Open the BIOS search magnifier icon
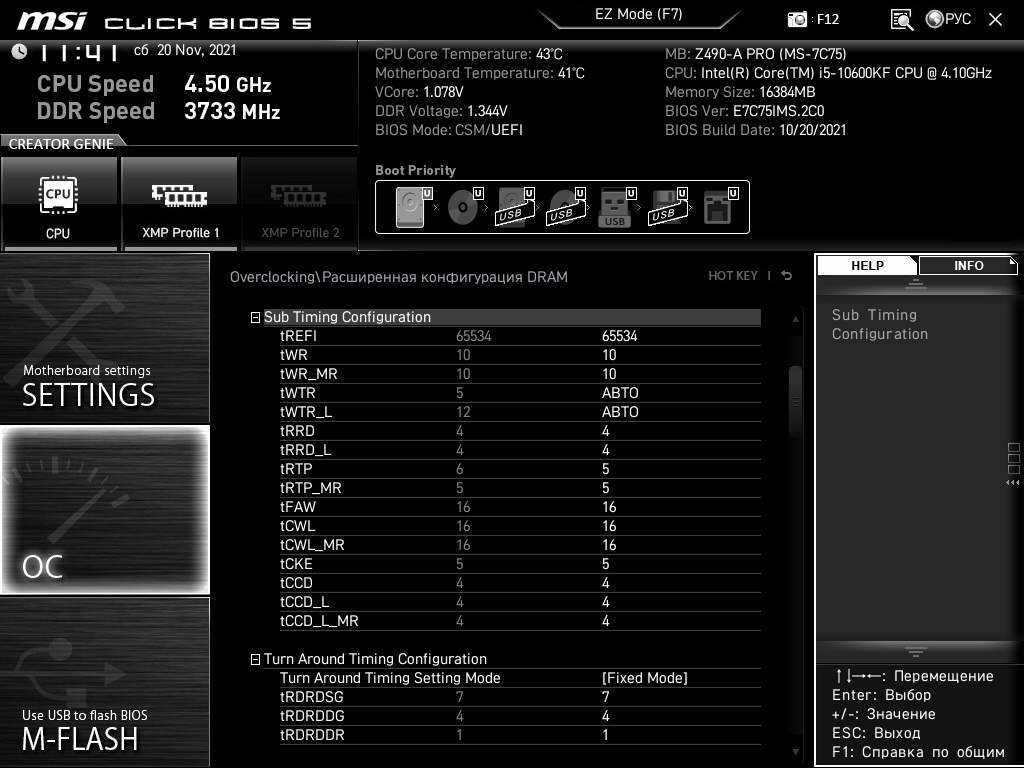This screenshot has height=768, width=1024. [x=902, y=20]
